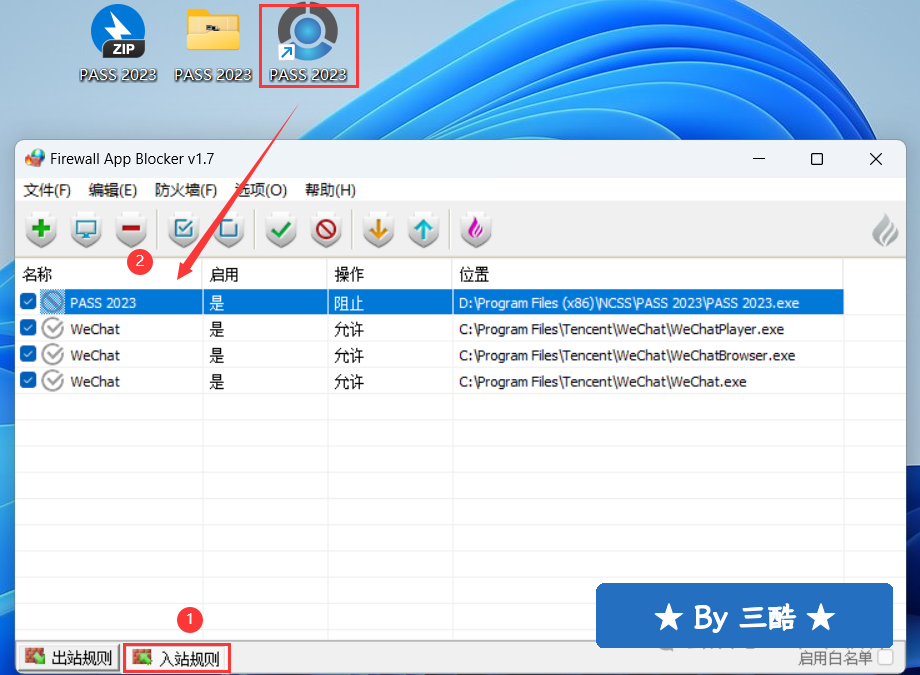Click the Tencent\WeChat\WeChat.exe path cell

pos(648,381)
